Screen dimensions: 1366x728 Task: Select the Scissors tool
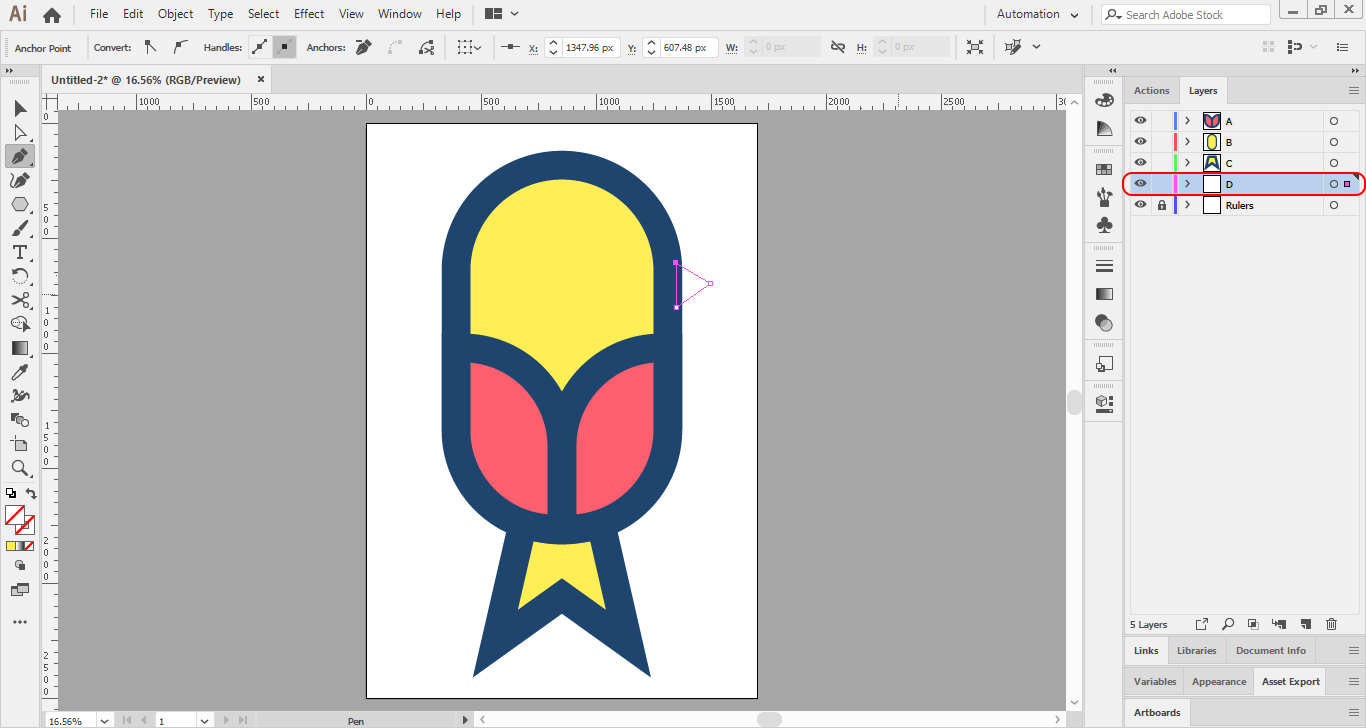[x=20, y=300]
